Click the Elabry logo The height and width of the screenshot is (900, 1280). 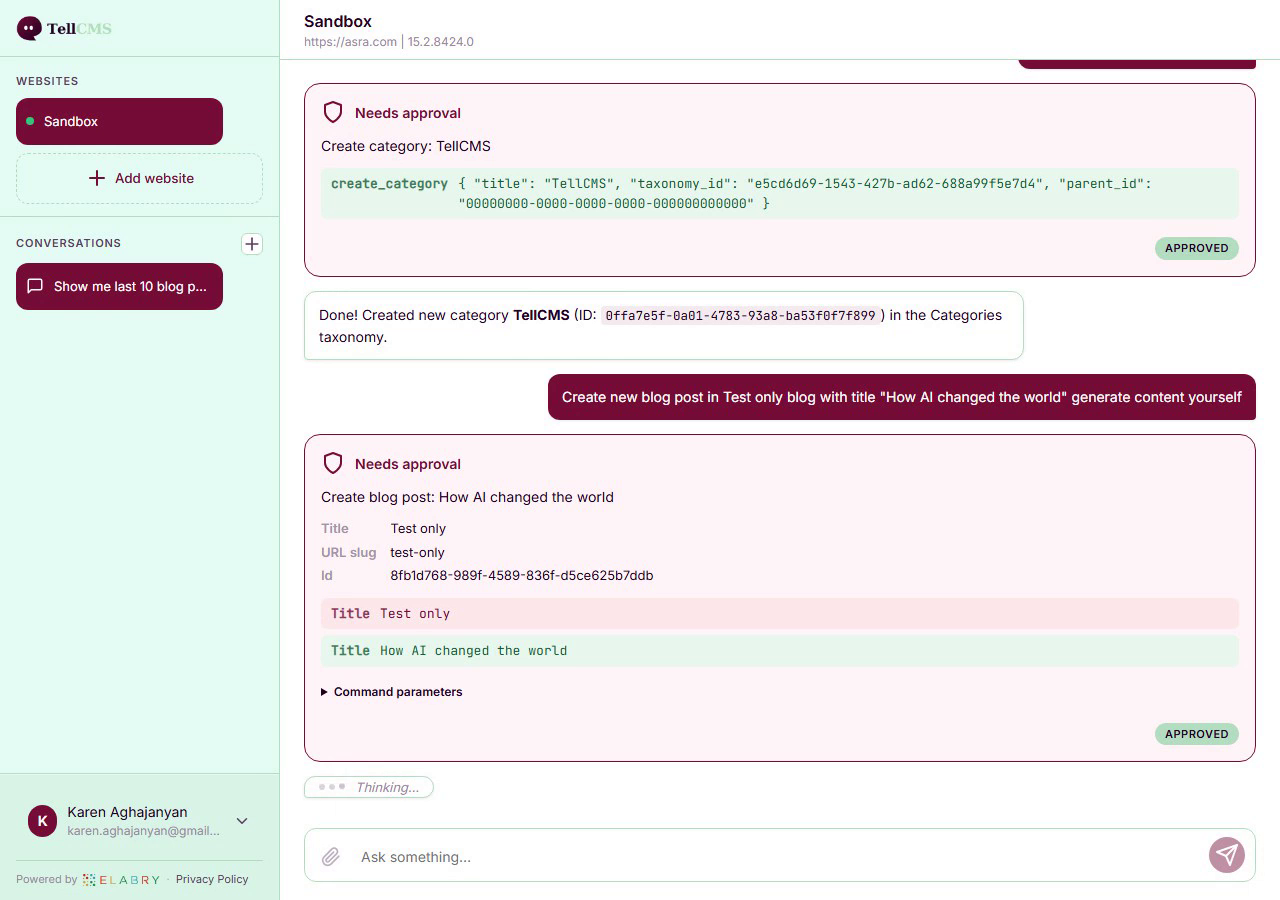pyautogui.click(x=121, y=879)
